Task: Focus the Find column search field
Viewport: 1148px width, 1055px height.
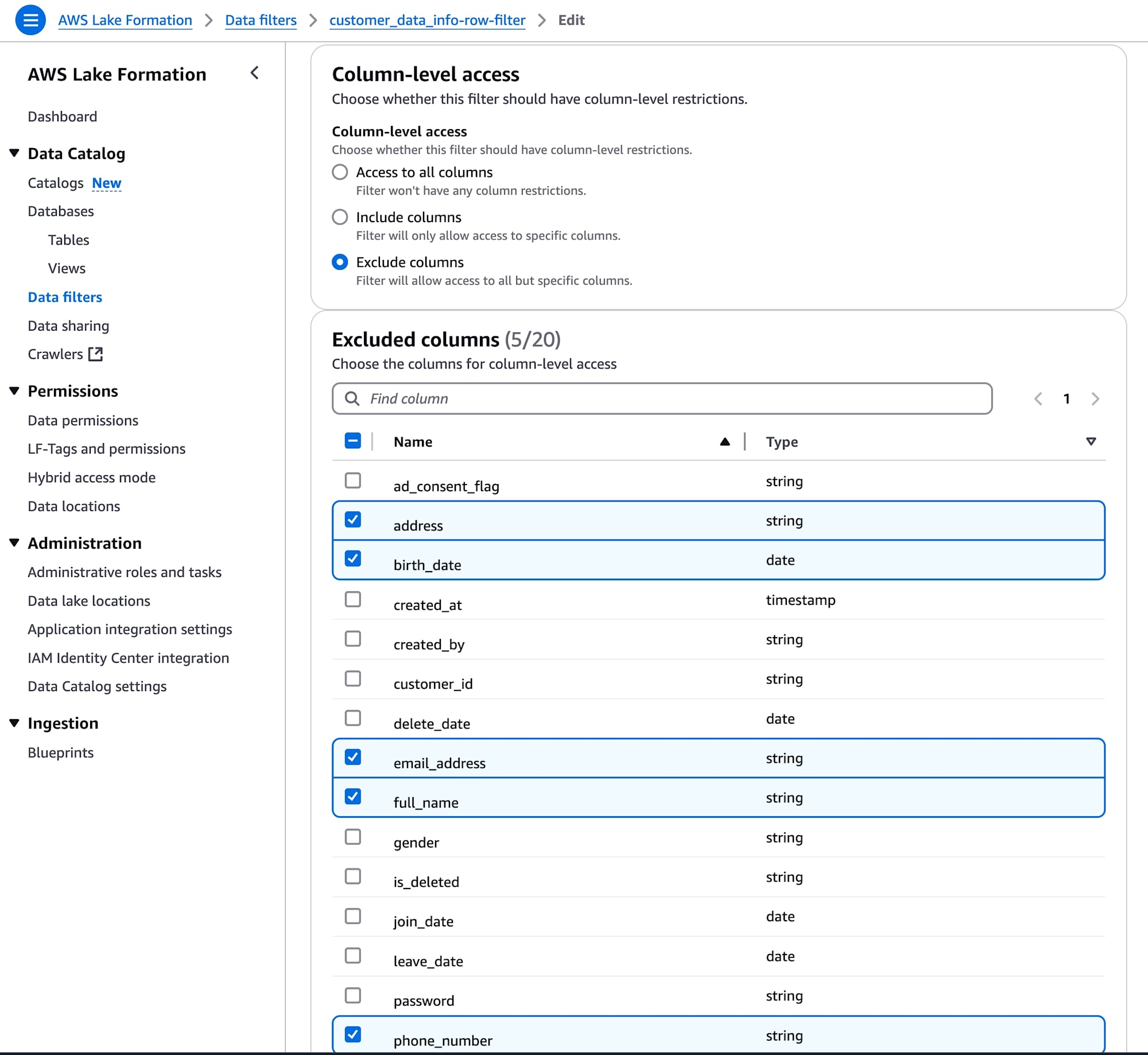Action: (x=662, y=398)
